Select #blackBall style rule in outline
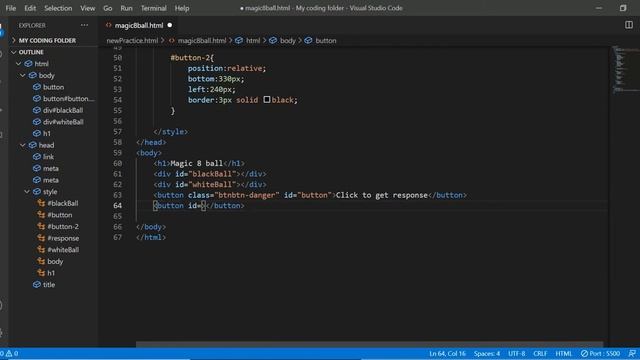640x360 pixels. 62,203
